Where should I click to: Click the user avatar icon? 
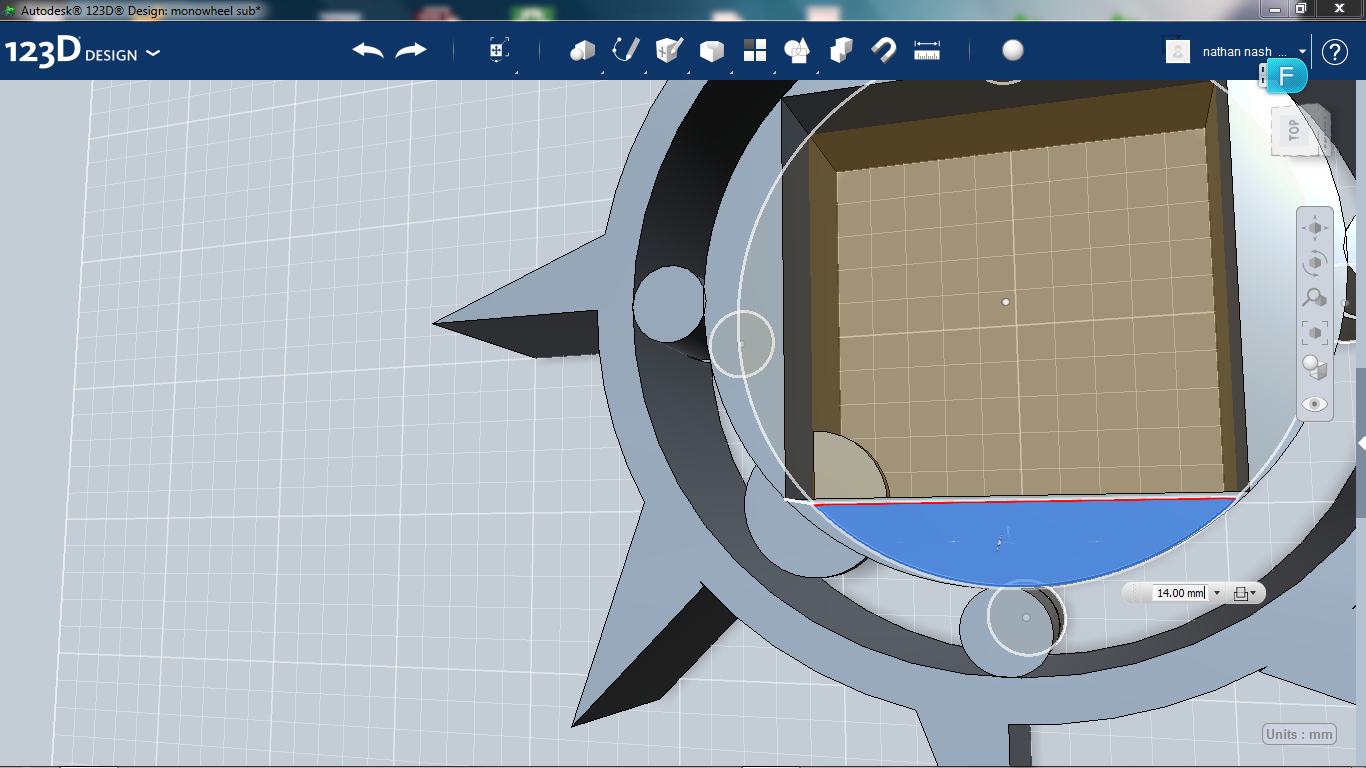coord(1178,51)
